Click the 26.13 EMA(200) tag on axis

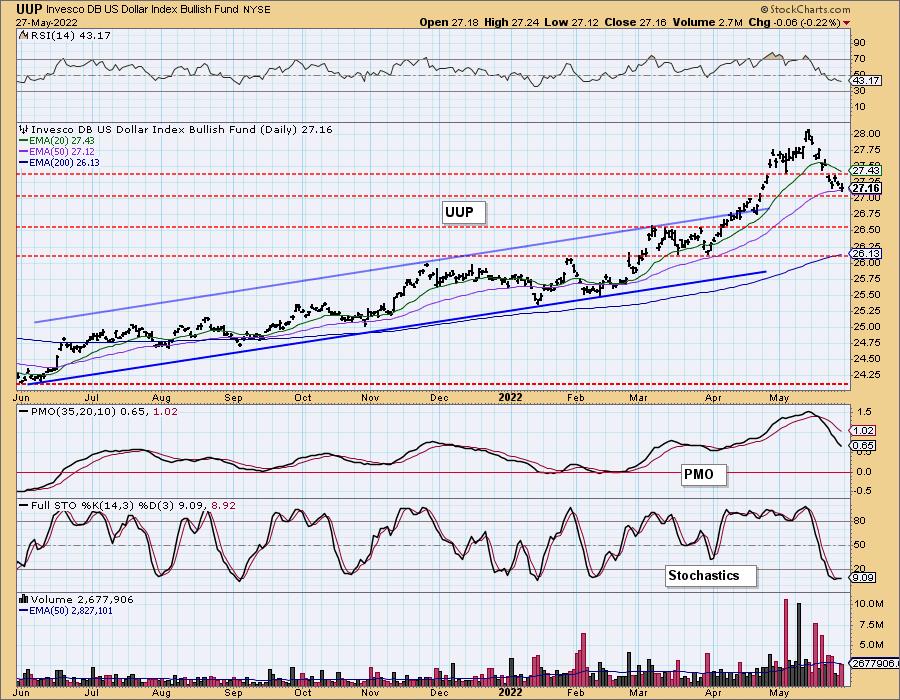(x=866, y=254)
